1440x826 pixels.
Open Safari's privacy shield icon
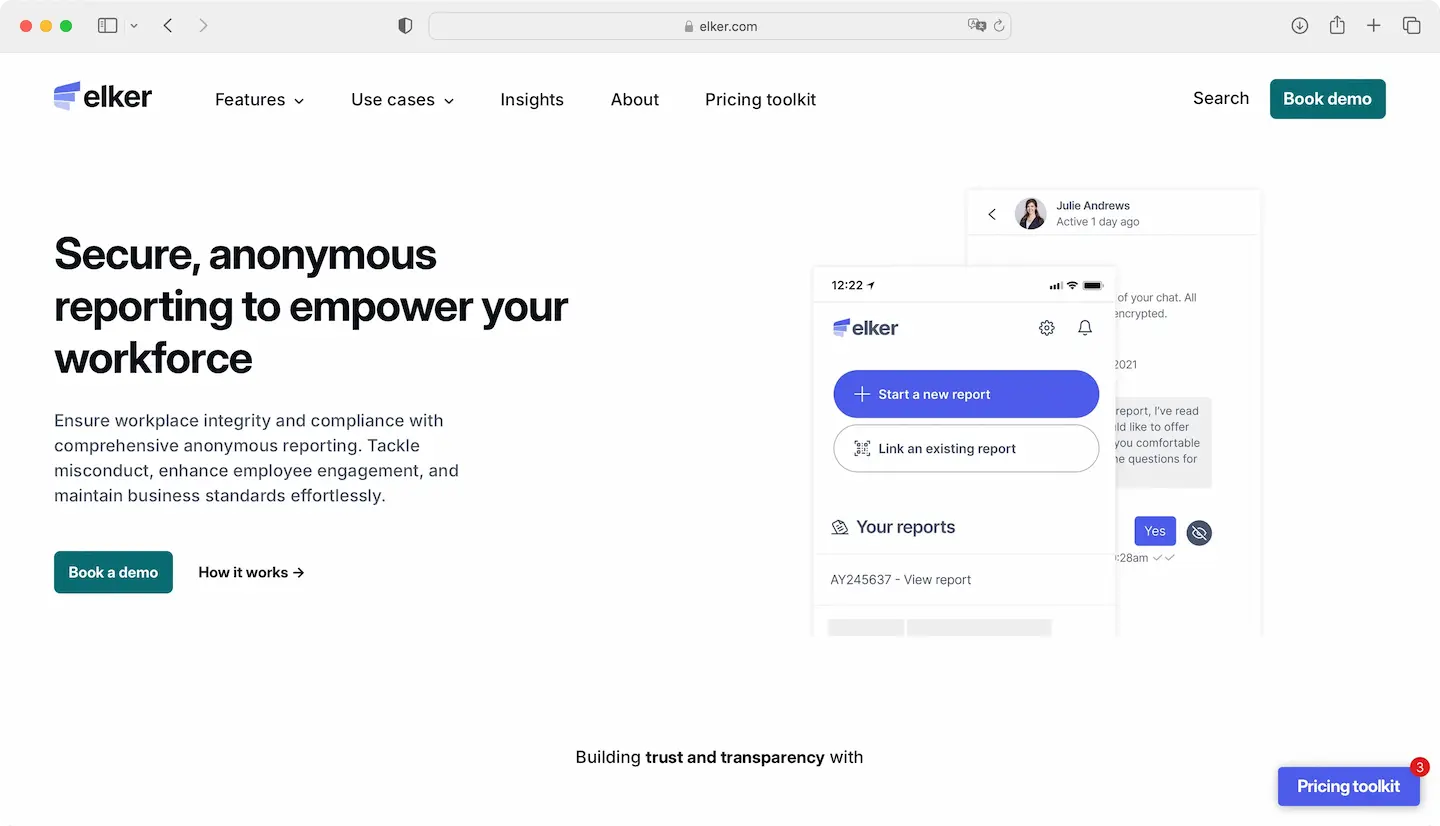[405, 25]
